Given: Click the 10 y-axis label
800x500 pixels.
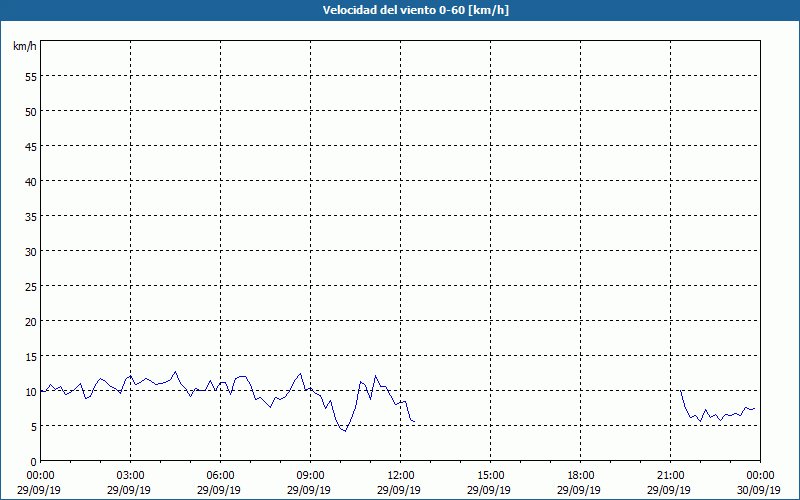Looking at the screenshot, I should click(x=31, y=391).
